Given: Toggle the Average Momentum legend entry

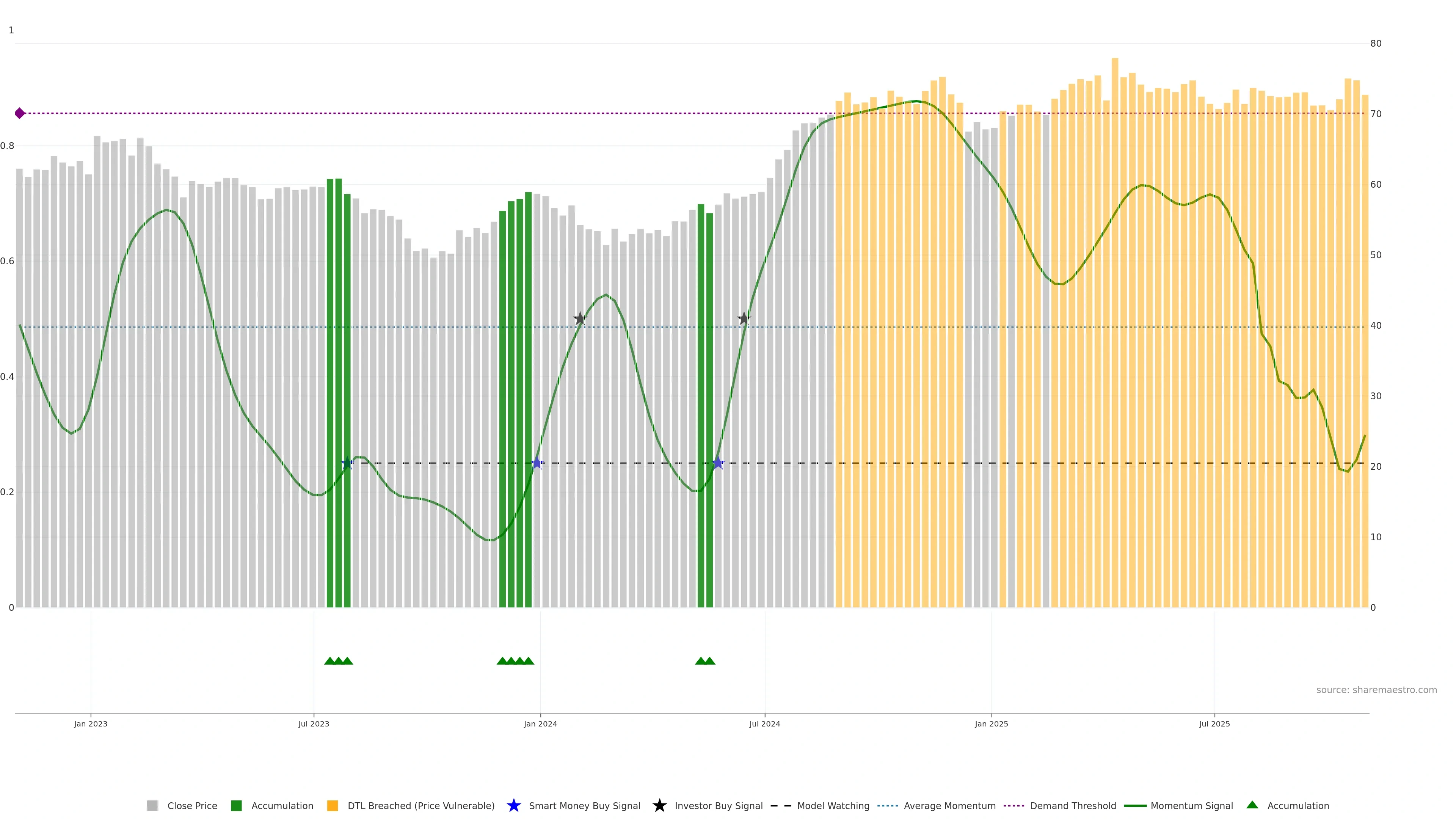Looking at the screenshot, I should [x=949, y=806].
